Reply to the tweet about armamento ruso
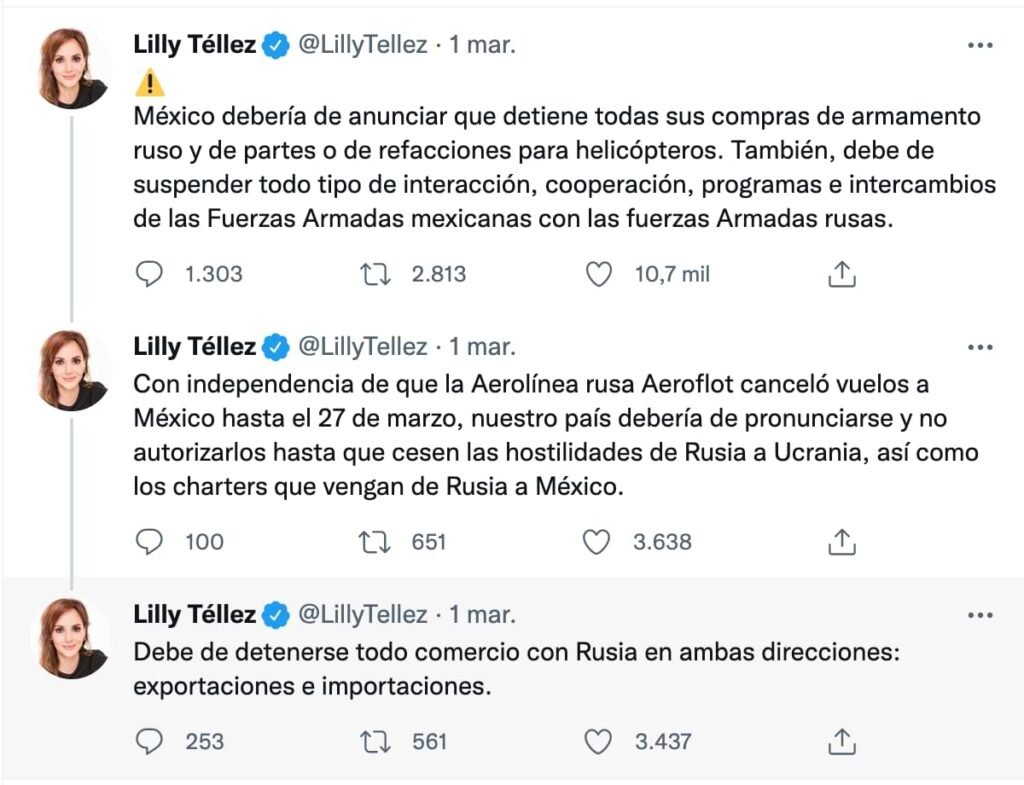Image resolution: width=1024 pixels, height=785 pixels. tap(150, 273)
